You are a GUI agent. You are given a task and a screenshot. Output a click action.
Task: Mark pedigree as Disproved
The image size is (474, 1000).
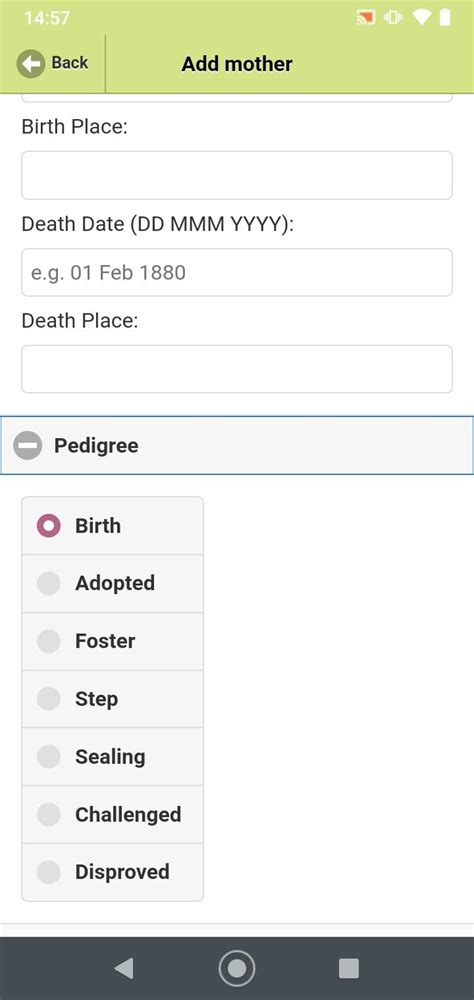[112, 872]
